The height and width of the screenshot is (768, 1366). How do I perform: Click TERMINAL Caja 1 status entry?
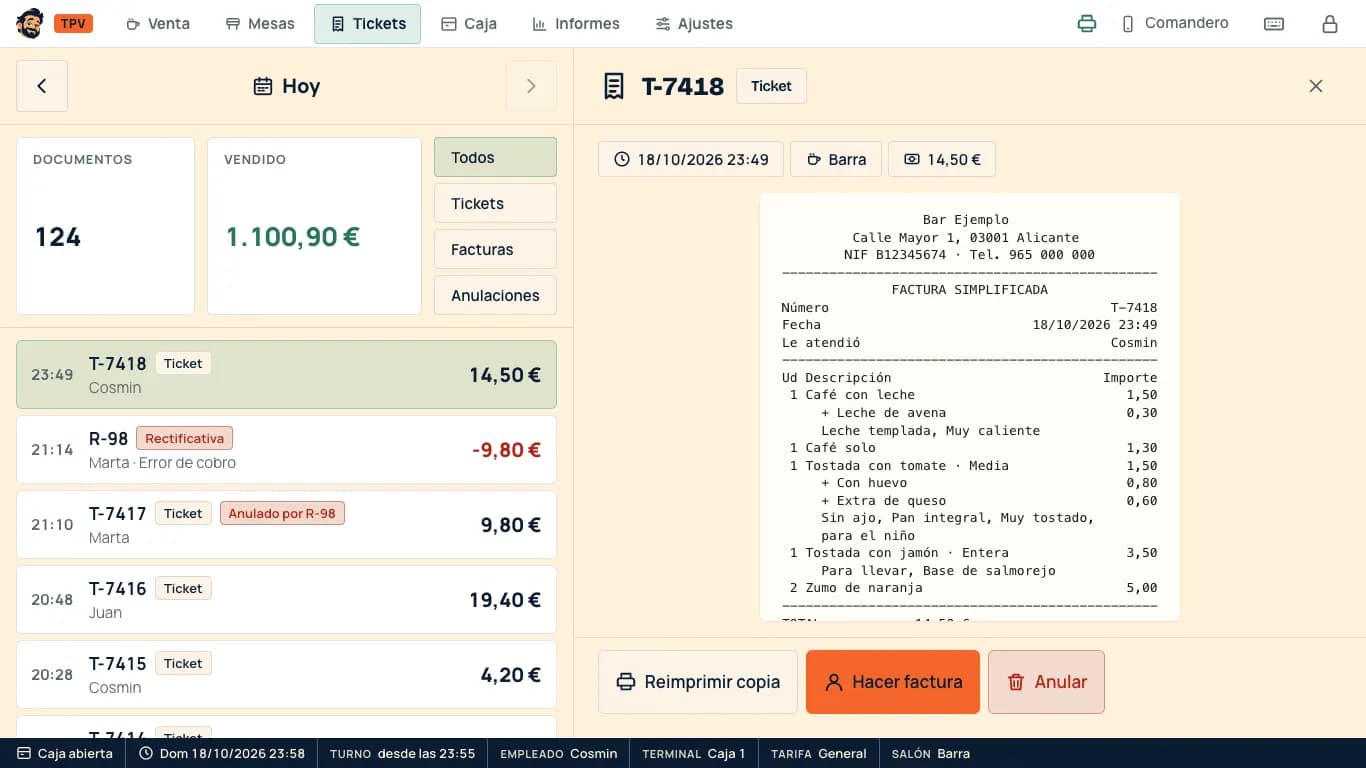click(694, 753)
